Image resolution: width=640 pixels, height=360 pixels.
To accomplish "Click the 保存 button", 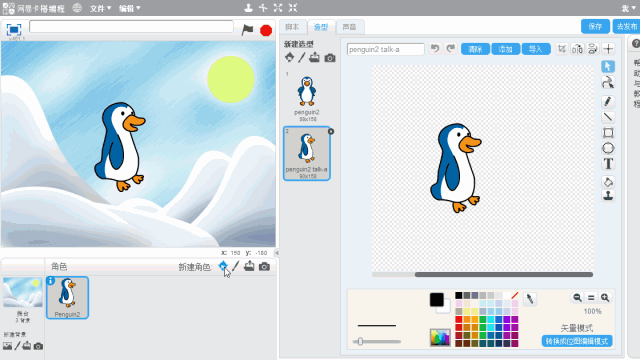I will coord(595,27).
